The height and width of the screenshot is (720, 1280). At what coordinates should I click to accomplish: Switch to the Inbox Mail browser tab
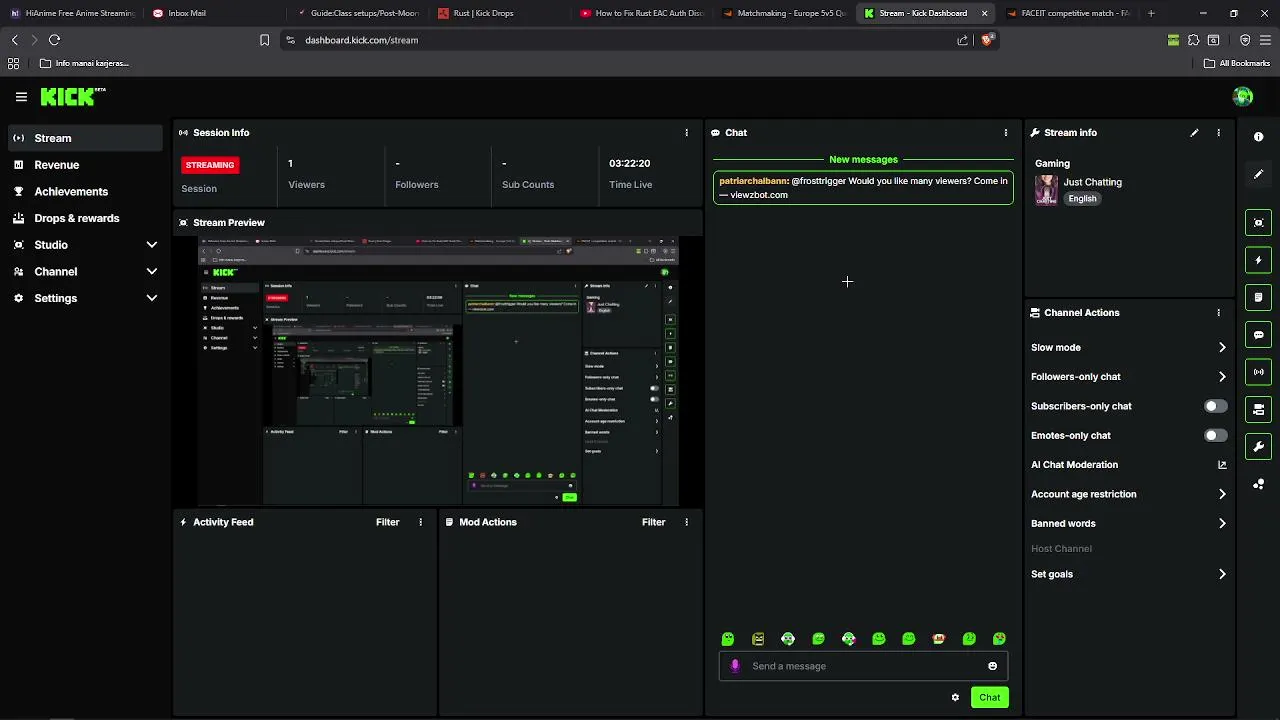pyautogui.click(x=216, y=13)
